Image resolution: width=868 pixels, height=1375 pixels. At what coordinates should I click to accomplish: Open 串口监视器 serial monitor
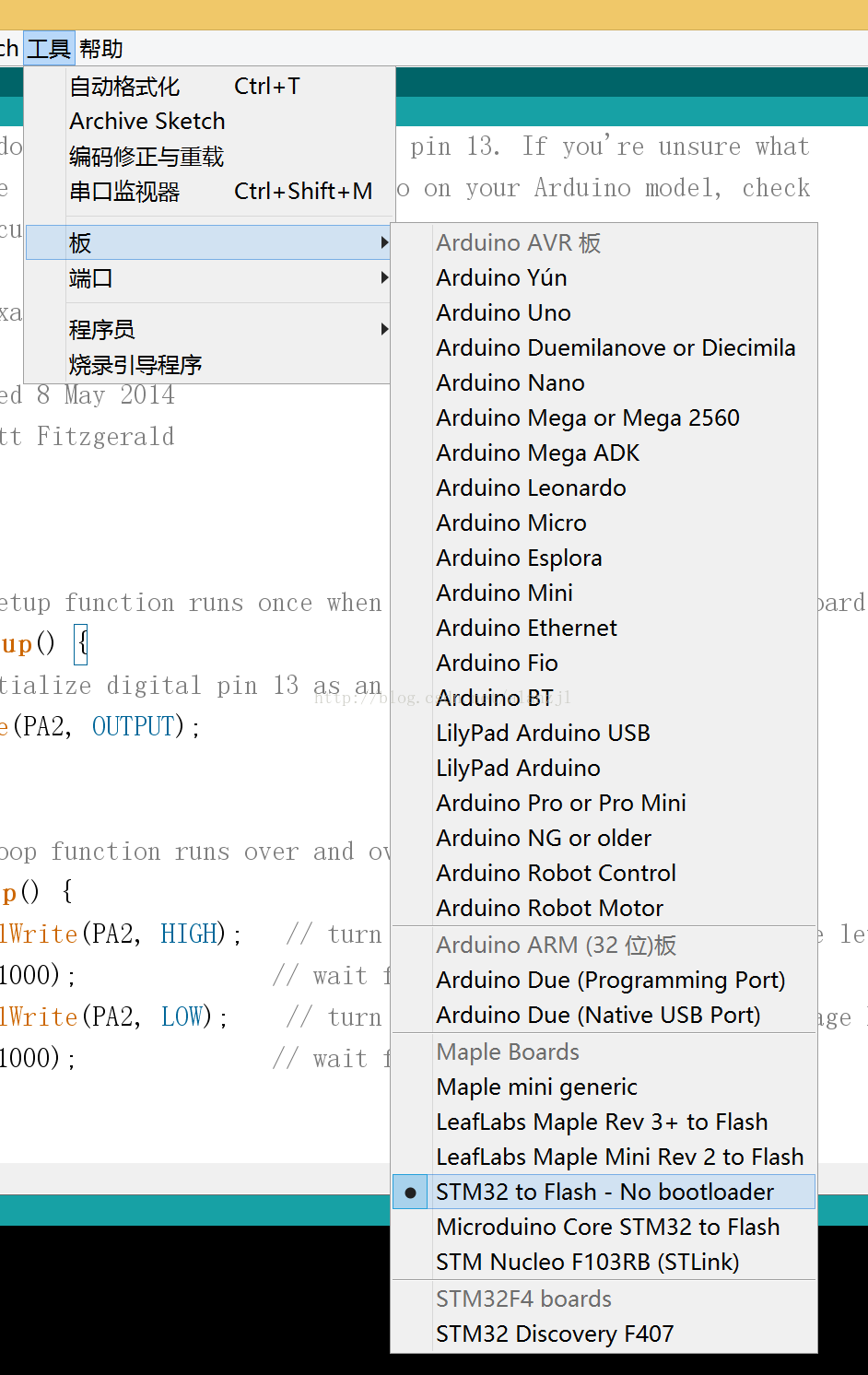pos(209,192)
